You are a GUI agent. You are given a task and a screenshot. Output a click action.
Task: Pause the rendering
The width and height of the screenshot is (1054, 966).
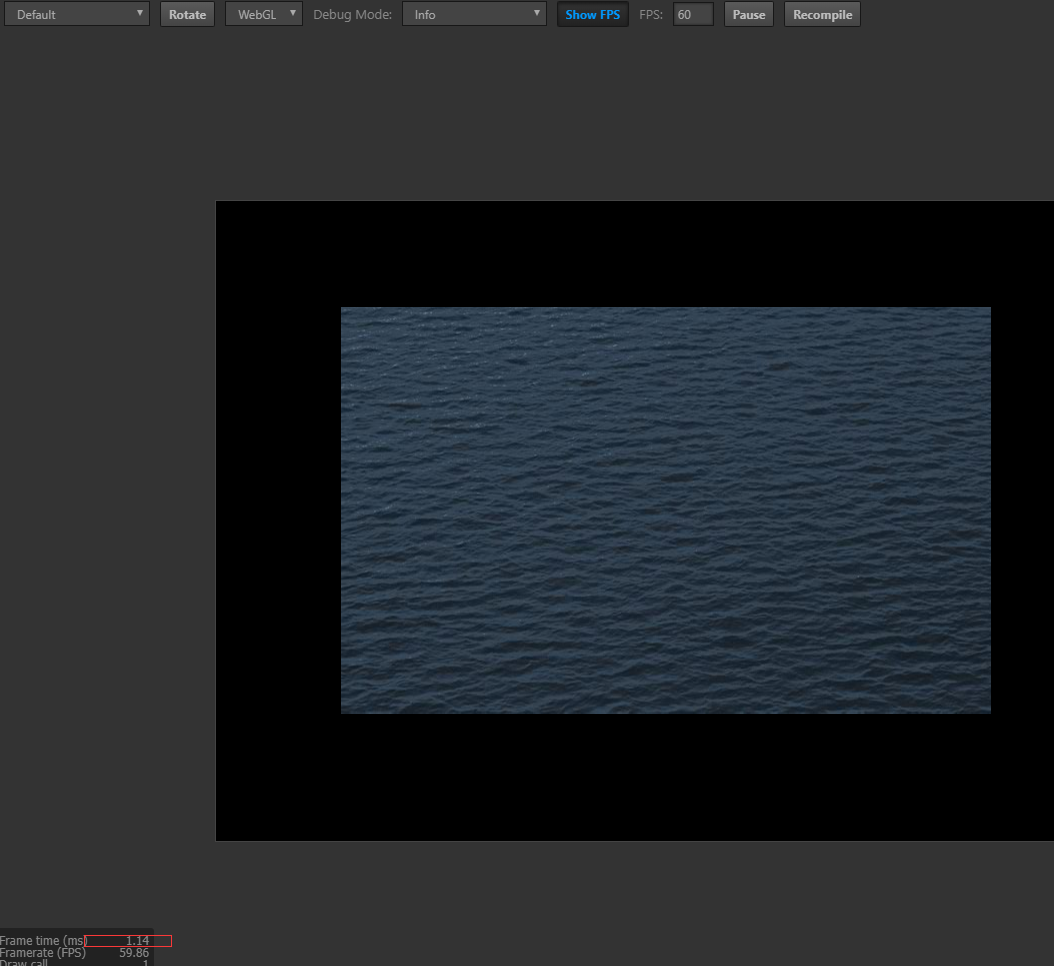point(748,14)
